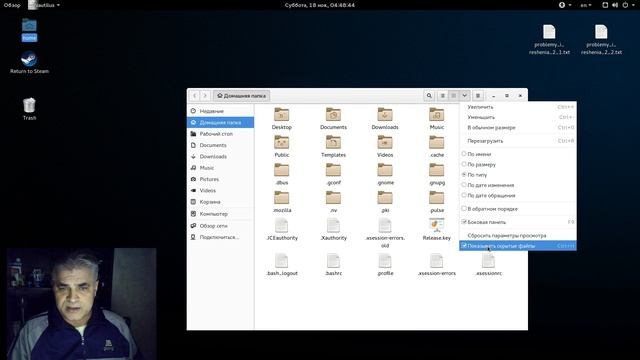Select the .gconf hidden folder

click(x=333, y=174)
